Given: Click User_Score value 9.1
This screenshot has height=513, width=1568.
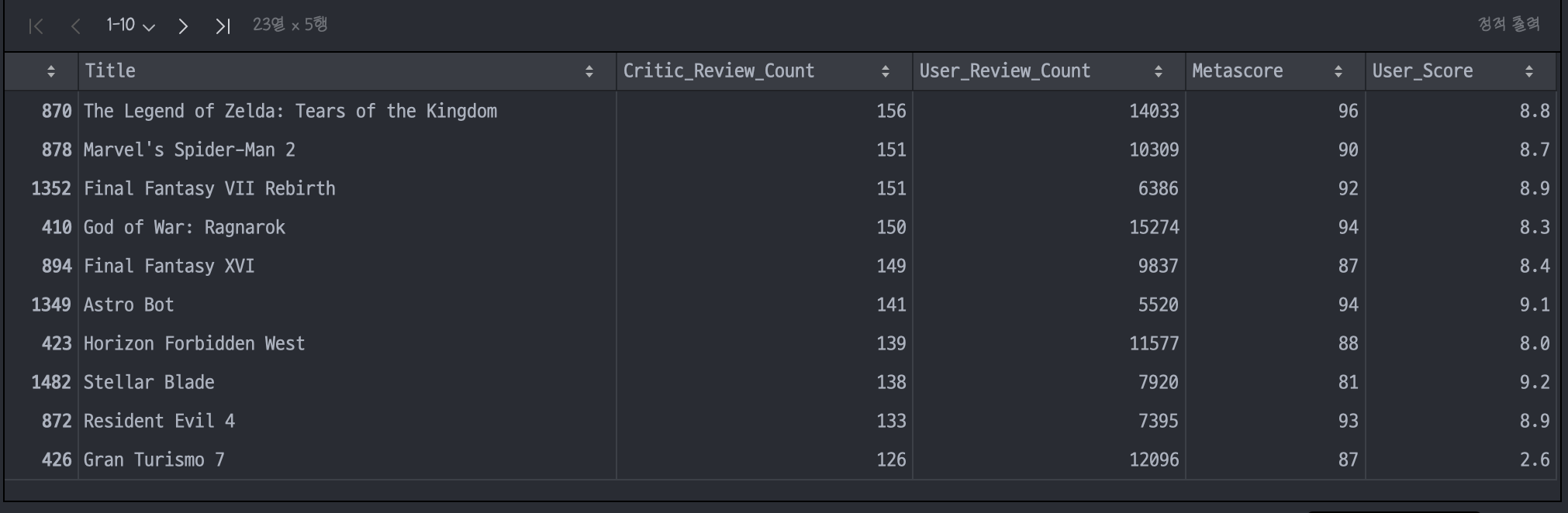Looking at the screenshot, I should coord(1535,305).
